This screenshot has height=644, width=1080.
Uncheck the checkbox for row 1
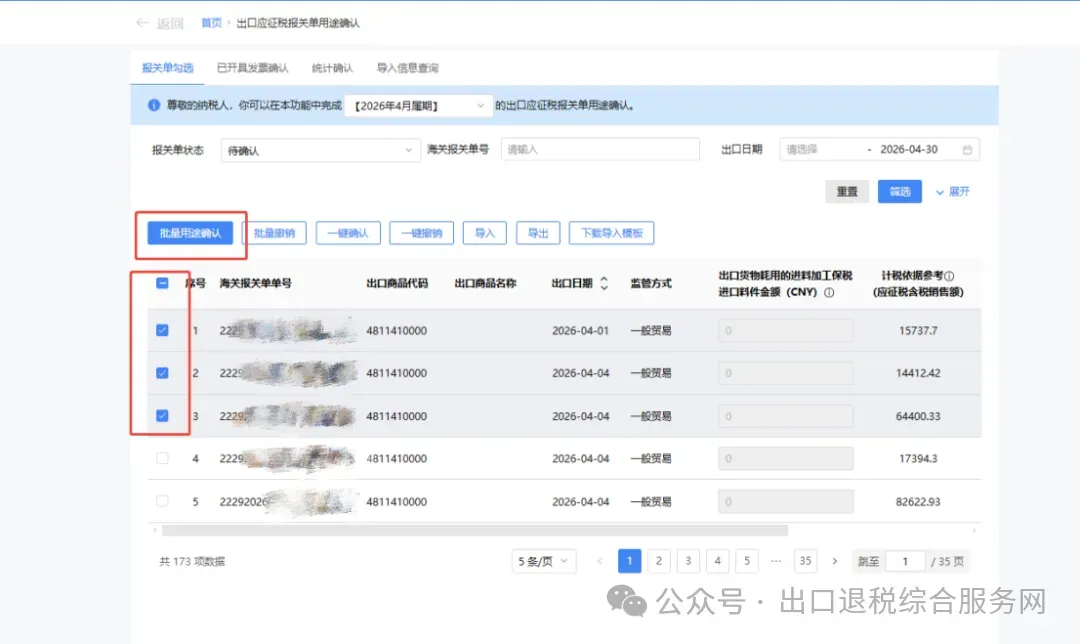click(163, 331)
